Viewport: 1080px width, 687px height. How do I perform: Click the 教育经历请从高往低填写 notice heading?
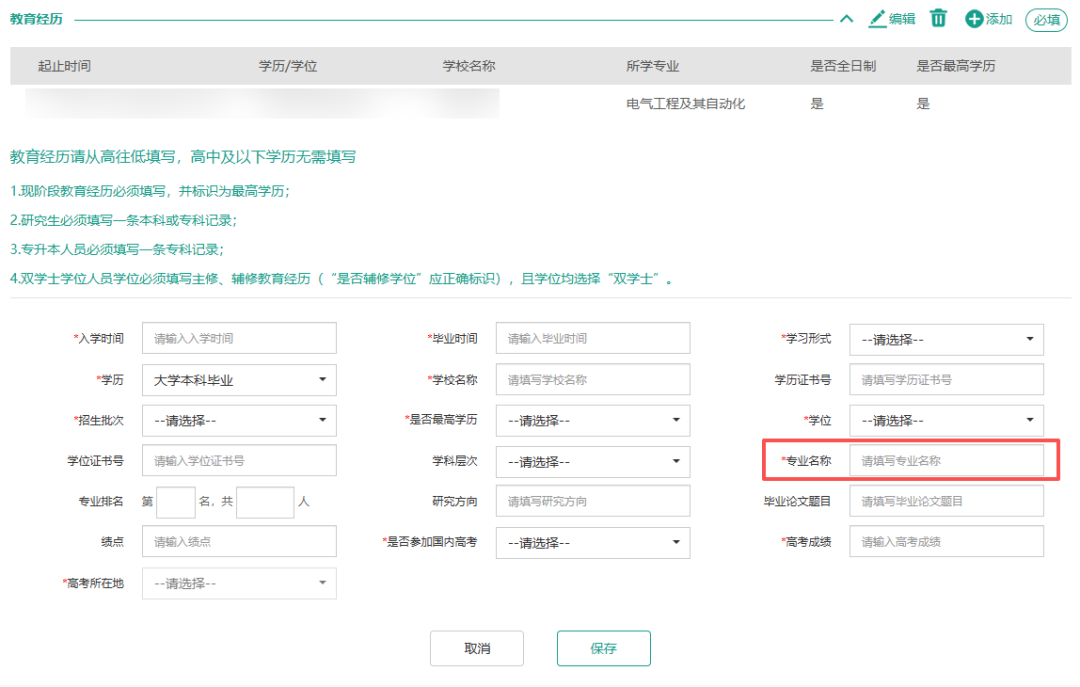coord(183,157)
